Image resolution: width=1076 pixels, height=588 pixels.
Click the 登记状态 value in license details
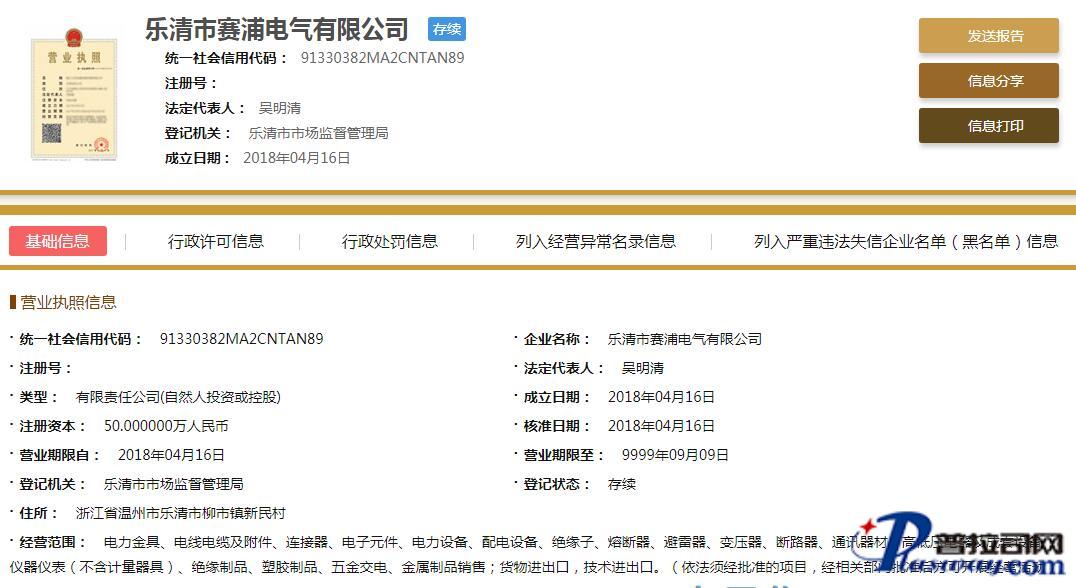pyautogui.click(x=622, y=484)
